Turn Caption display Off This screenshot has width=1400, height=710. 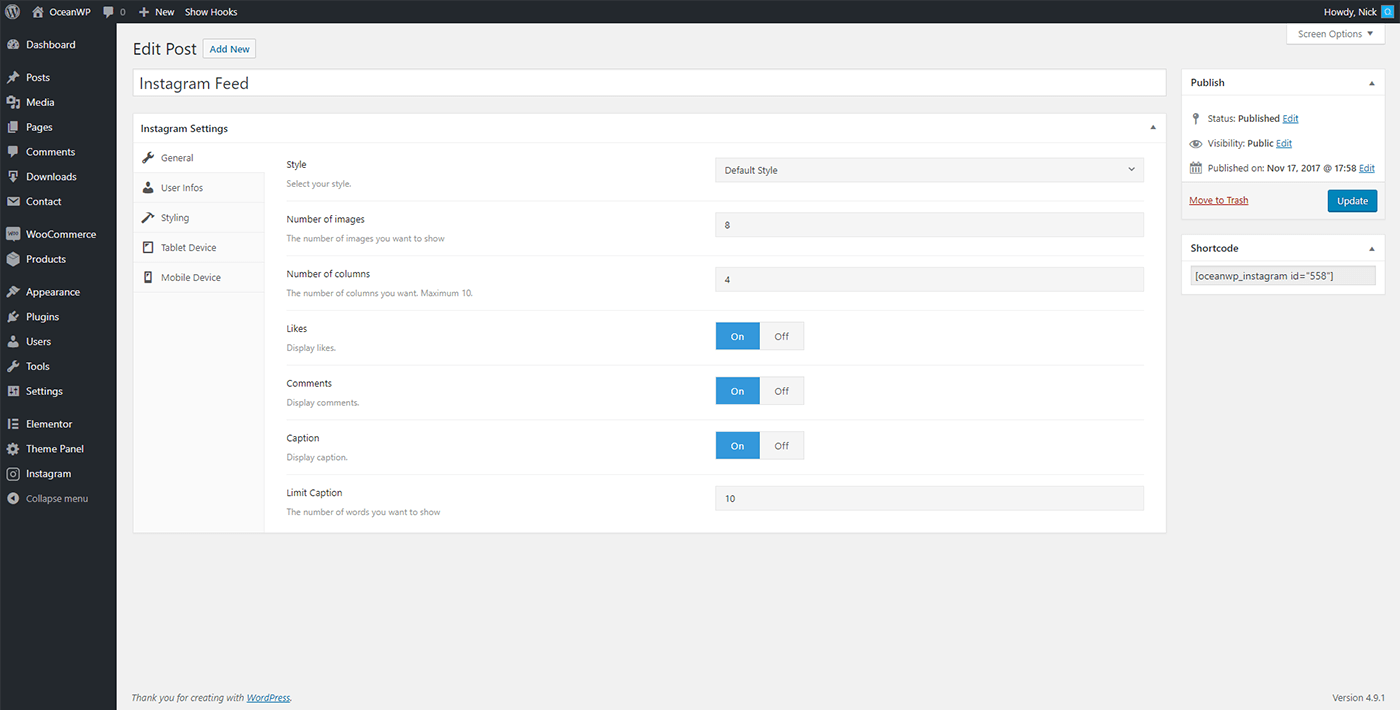click(x=782, y=446)
